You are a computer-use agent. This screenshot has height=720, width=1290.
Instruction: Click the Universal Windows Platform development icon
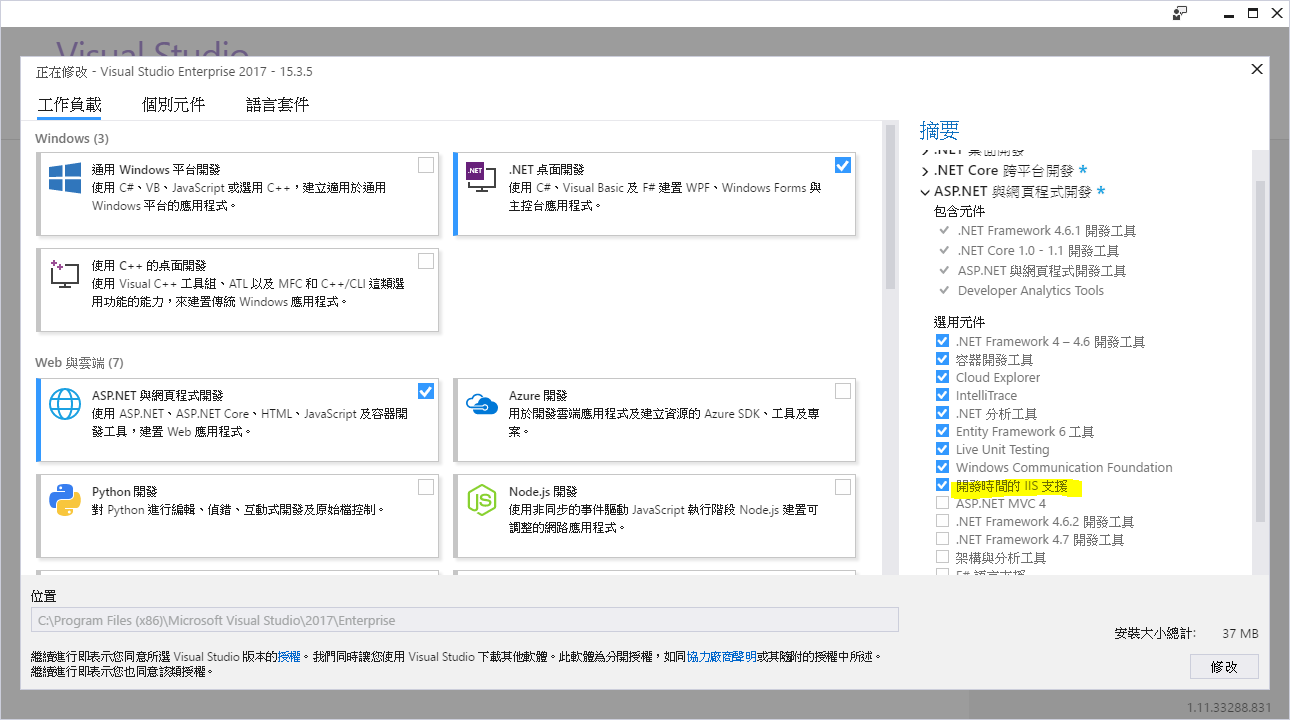coord(65,178)
